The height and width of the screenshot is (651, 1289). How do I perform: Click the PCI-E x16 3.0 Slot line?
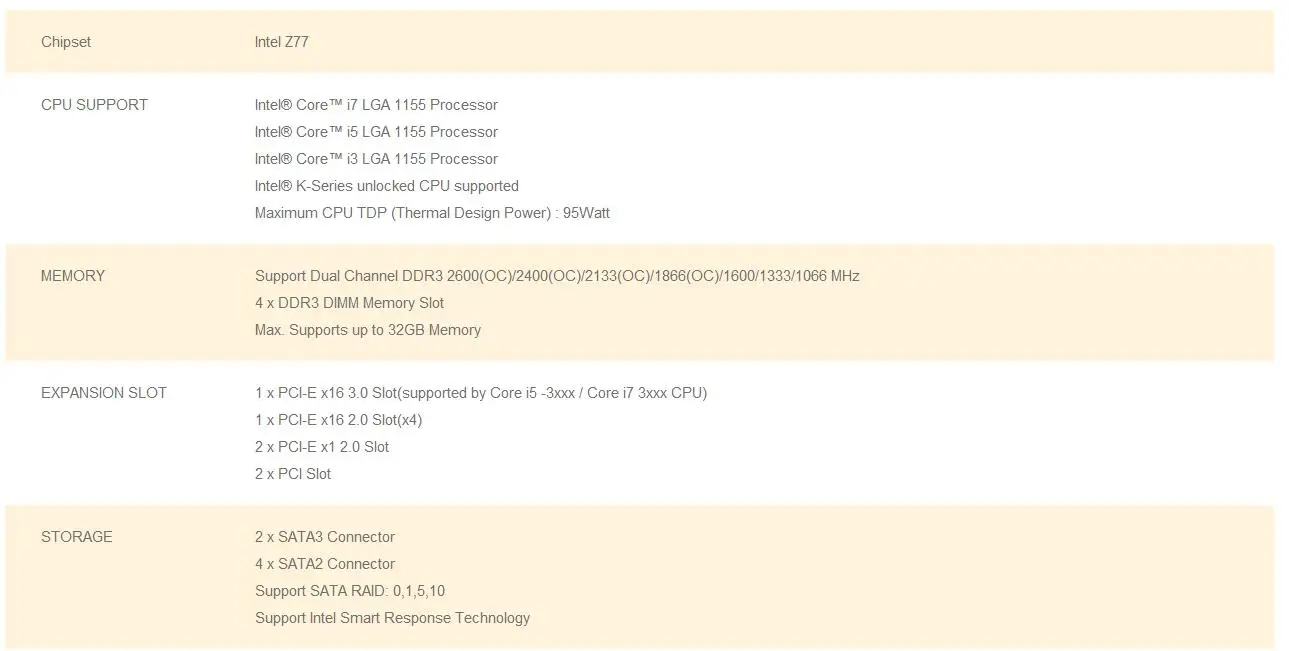click(x=481, y=393)
